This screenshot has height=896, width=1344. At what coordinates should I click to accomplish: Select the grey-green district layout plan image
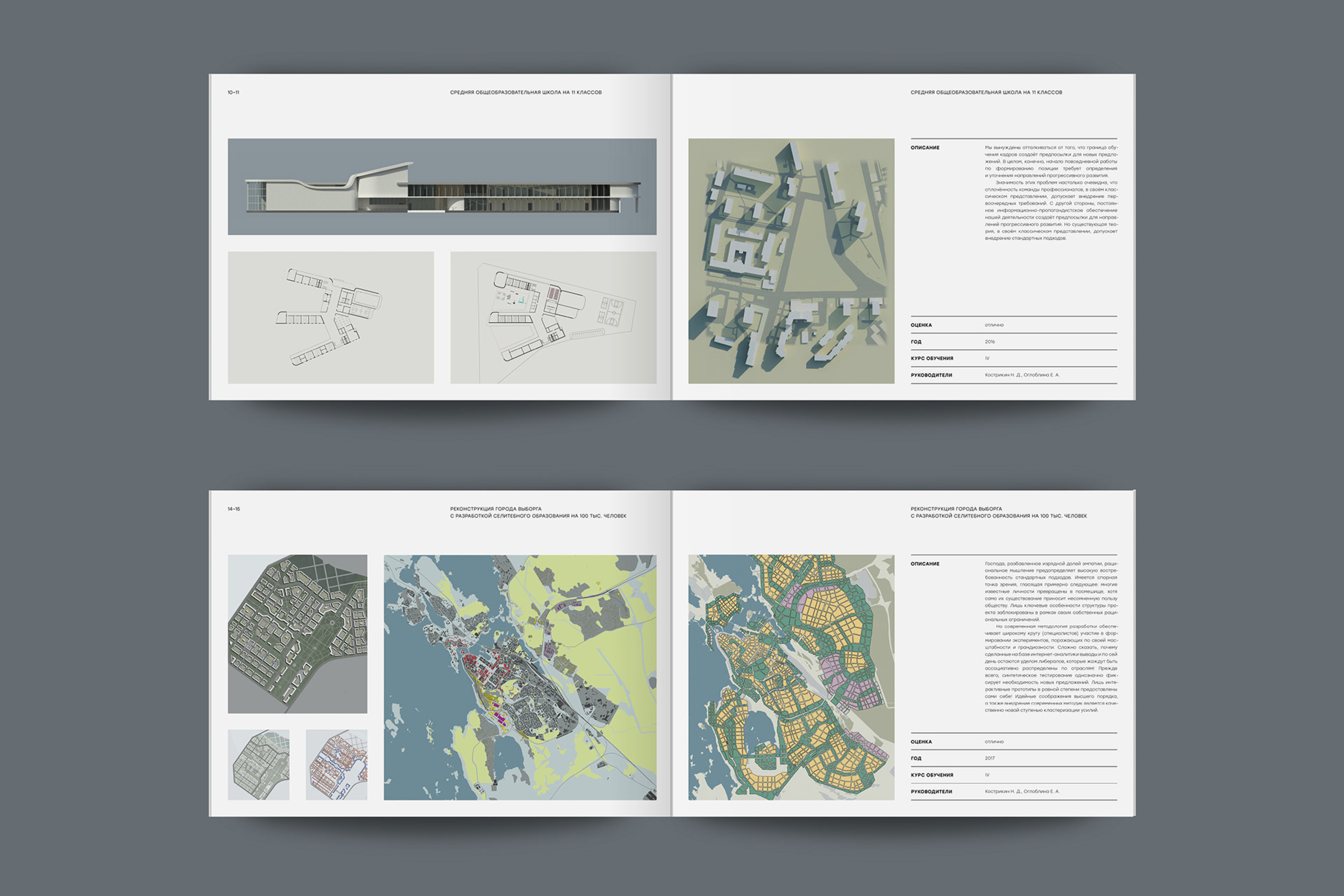pos(297,634)
